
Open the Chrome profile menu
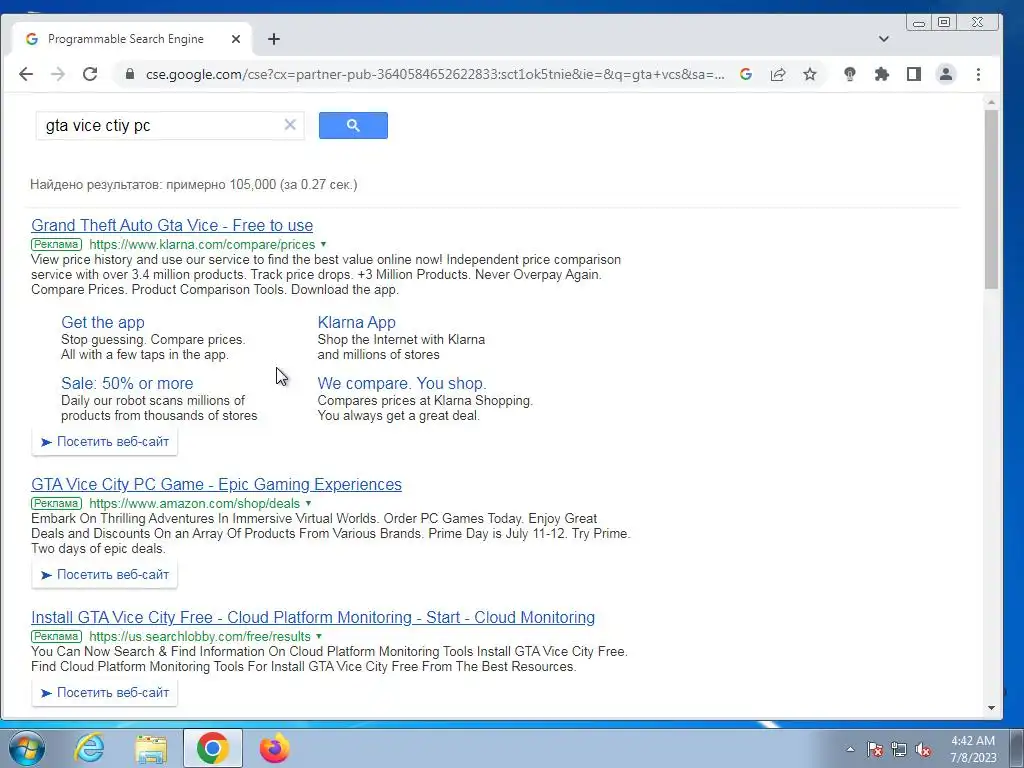[x=946, y=74]
